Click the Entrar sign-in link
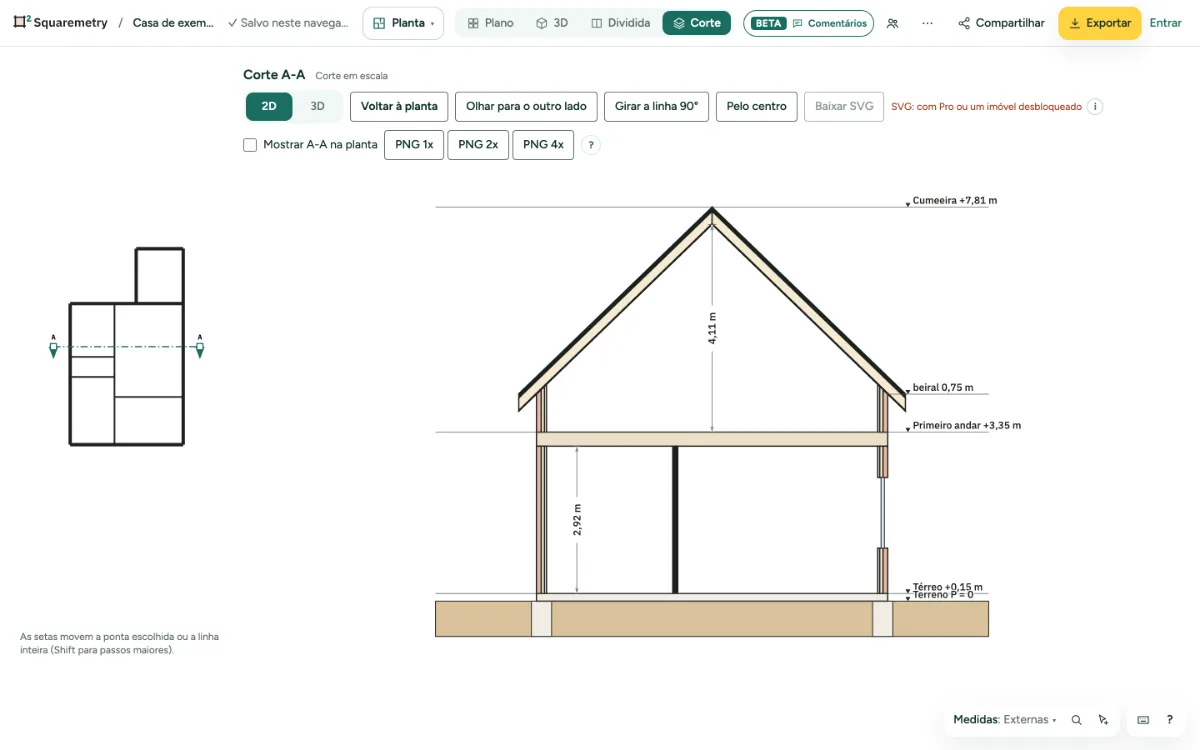Screen dimensions: 1200x750 1166,23
